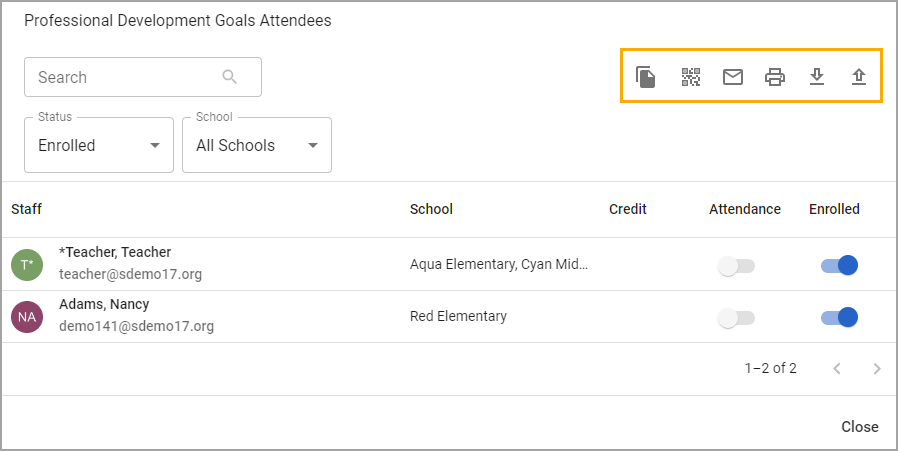
Task: Click the magnifying glass search icon
Action: (230, 77)
